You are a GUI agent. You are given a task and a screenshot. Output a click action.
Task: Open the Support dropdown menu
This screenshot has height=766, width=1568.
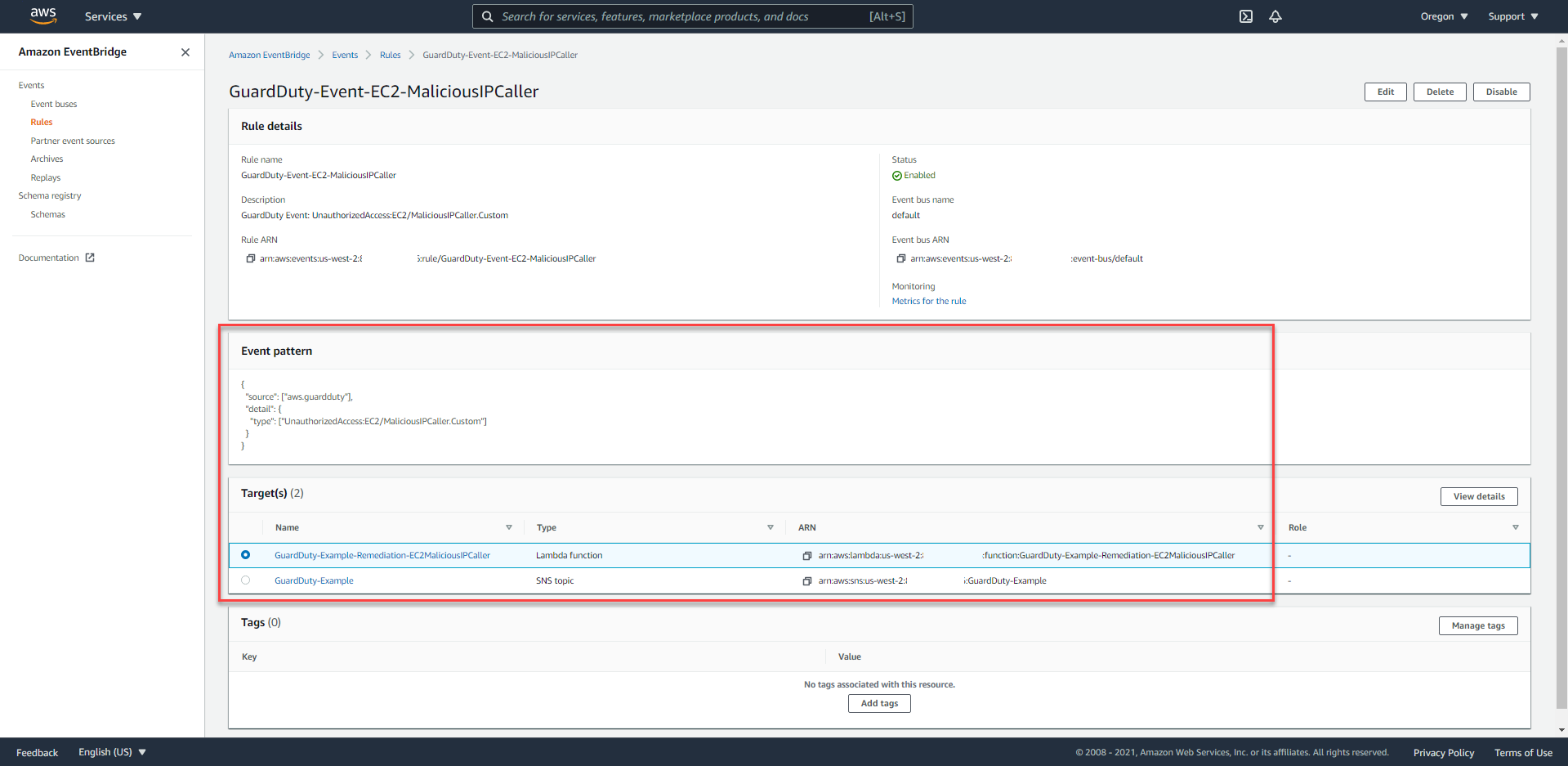[x=1512, y=16]
